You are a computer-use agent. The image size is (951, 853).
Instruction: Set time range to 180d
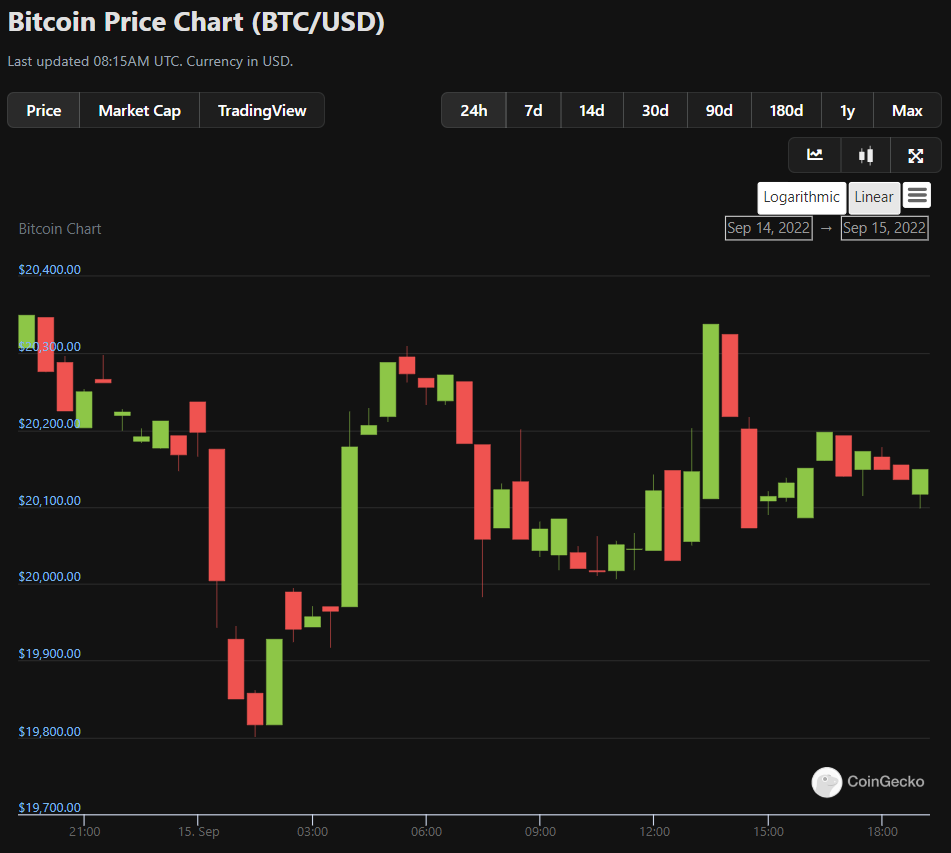pos(786,110)
